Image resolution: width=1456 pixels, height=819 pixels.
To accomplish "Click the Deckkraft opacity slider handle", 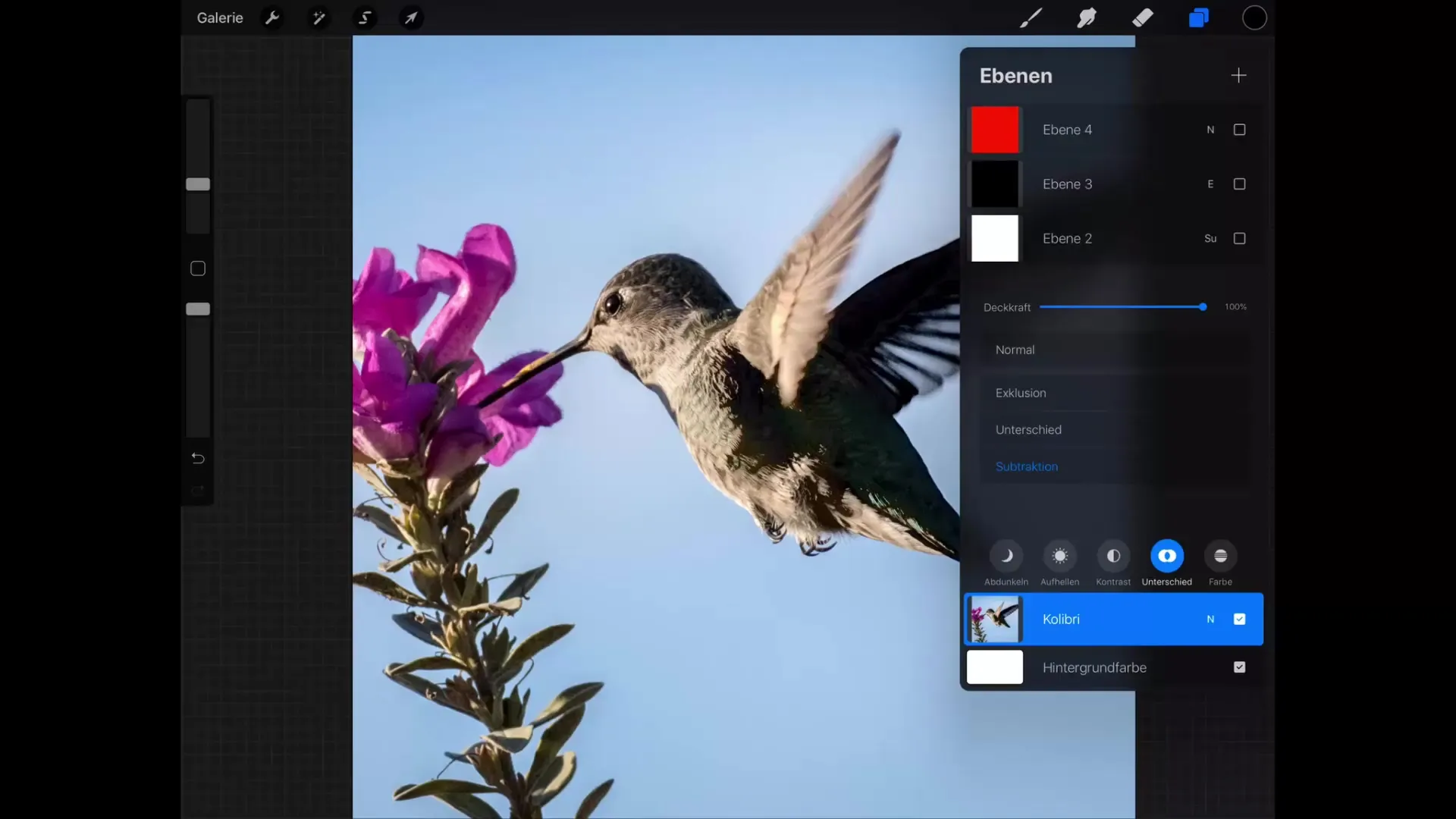I will tap(1203, 307).
